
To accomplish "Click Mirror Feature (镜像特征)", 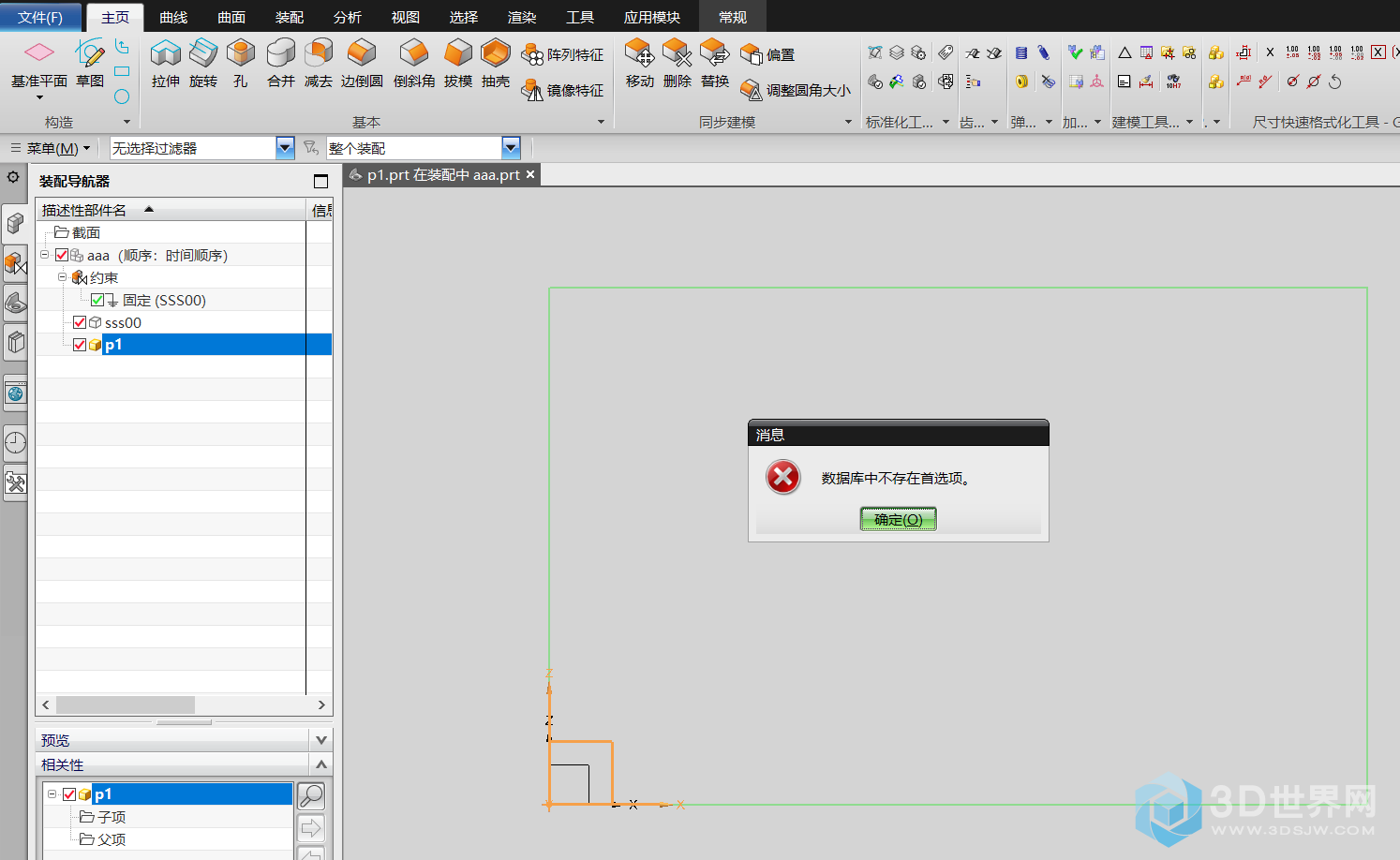I will [563, 90].
